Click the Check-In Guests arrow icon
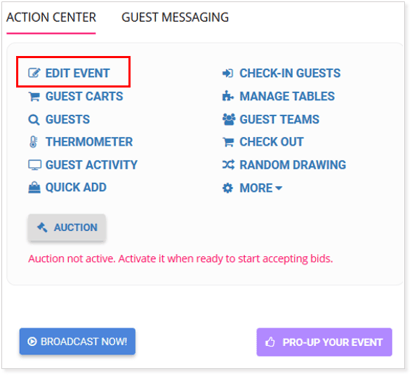Image resolution: width=412 pixels, height=376 pixels. (x=228, y=73)
